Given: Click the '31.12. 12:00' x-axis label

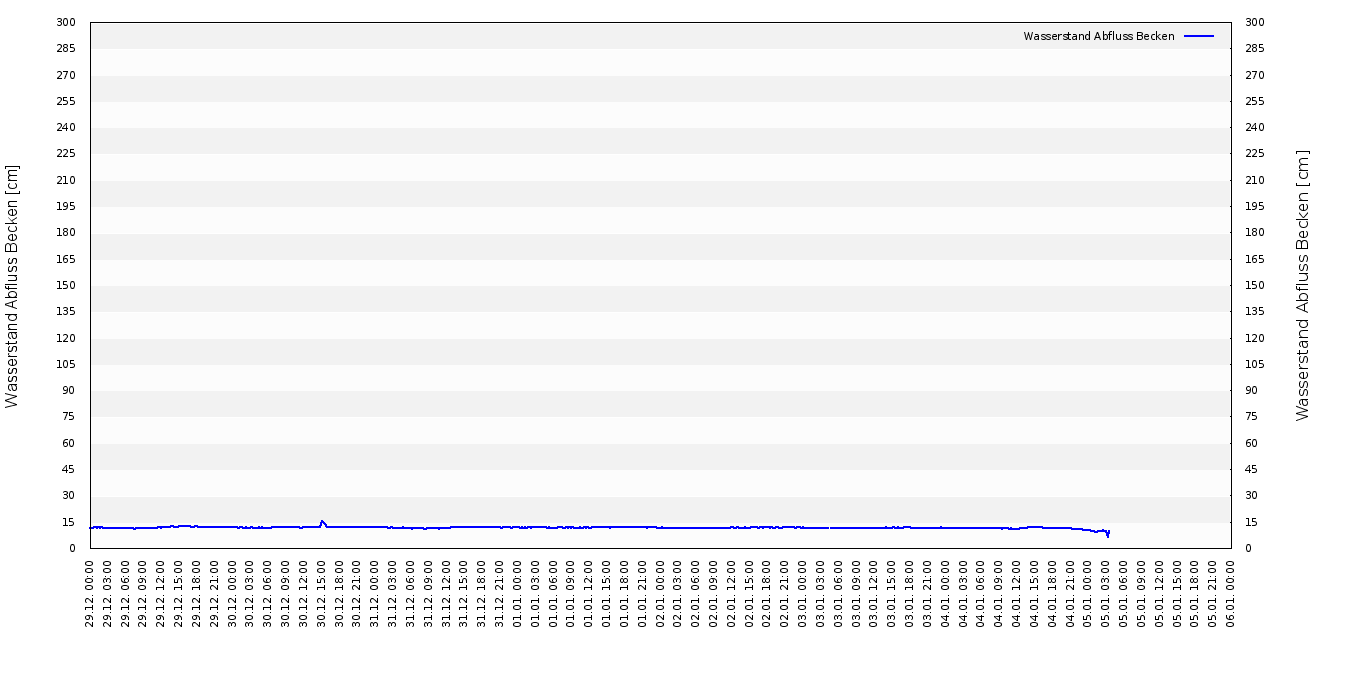Looking at the screenshot, I should coord(447,593).
